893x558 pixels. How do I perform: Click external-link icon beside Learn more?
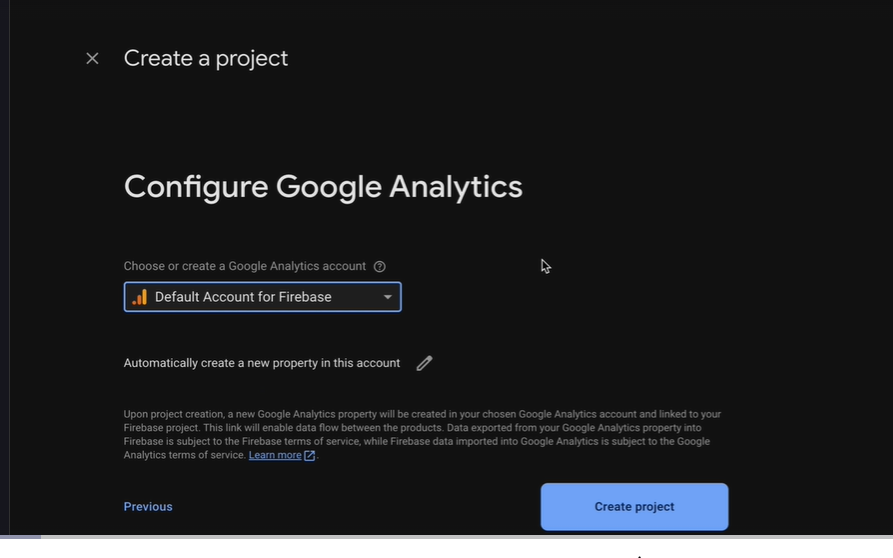tap(309, 456)
